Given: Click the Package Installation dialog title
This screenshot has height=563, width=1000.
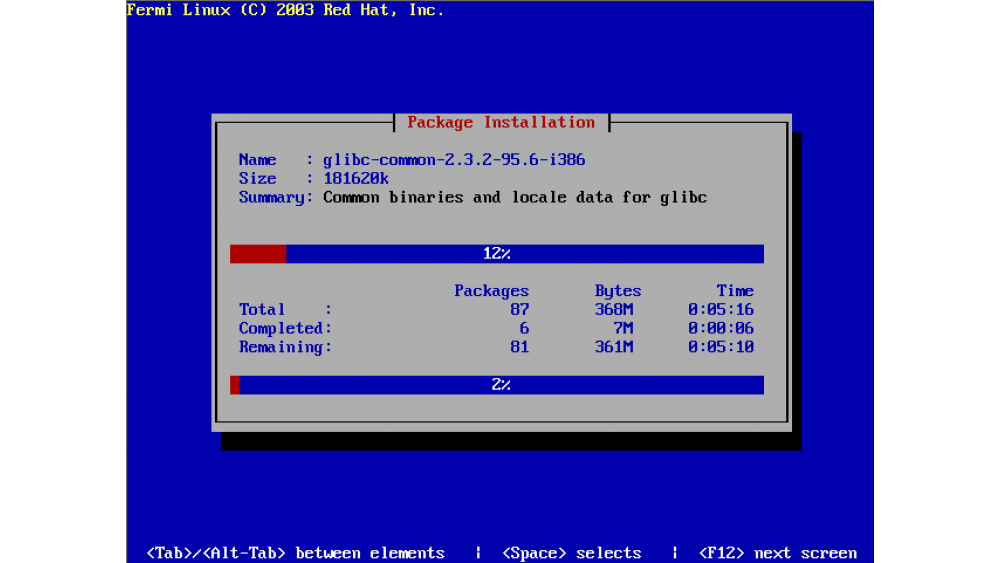Looking at the screenshot, I should (501, 122).
